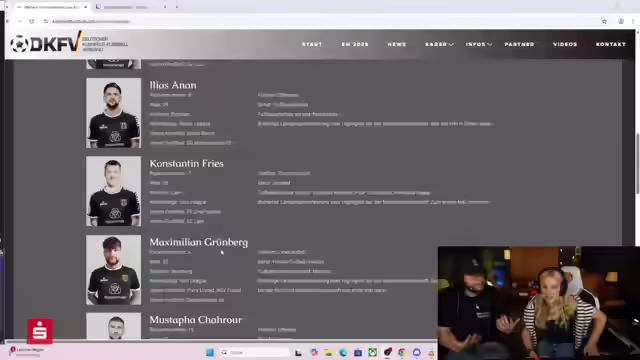
Task: Close the active DKFV browser tab
Action: tap(85, 7)
